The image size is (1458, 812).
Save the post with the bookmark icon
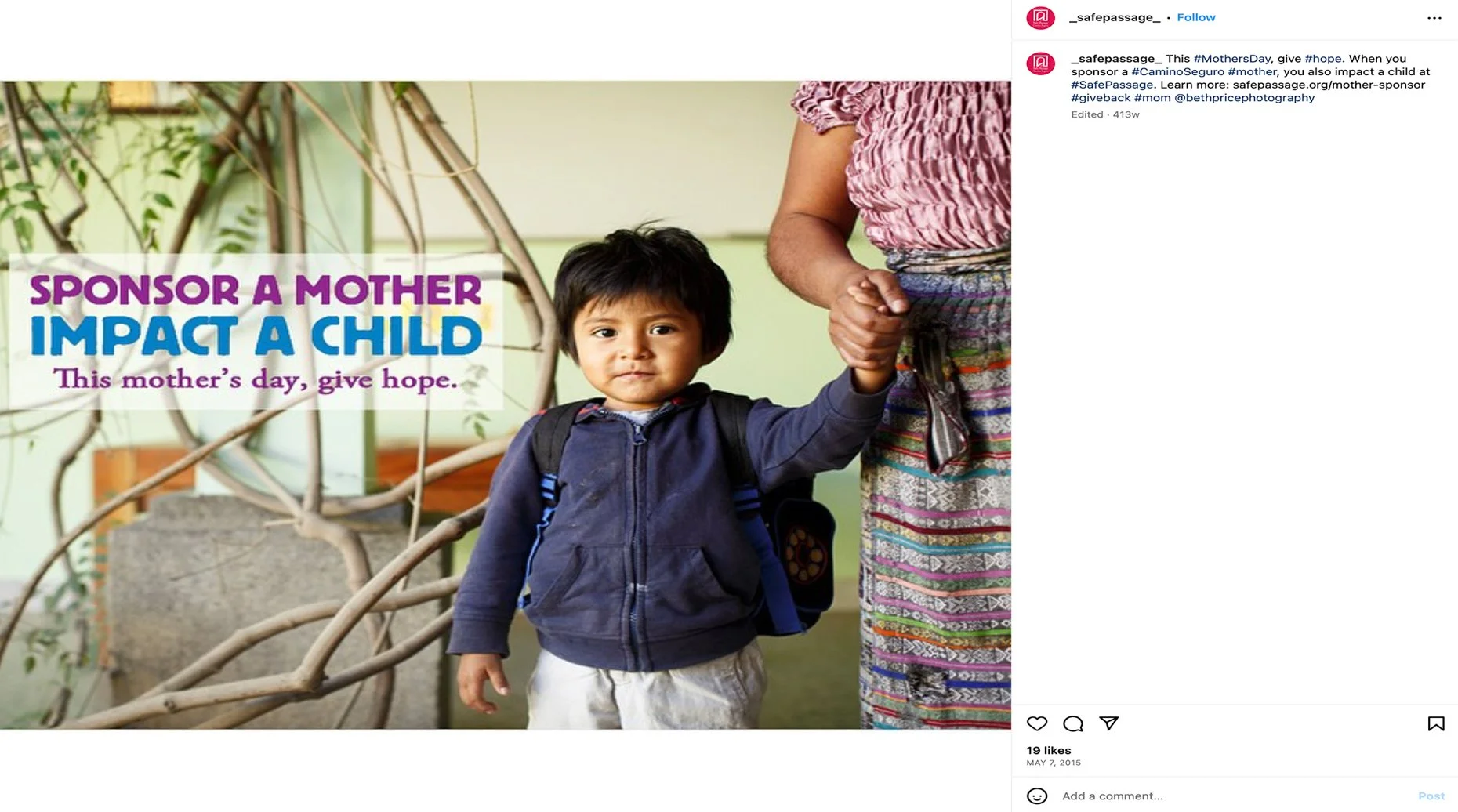pos(1436,723)
